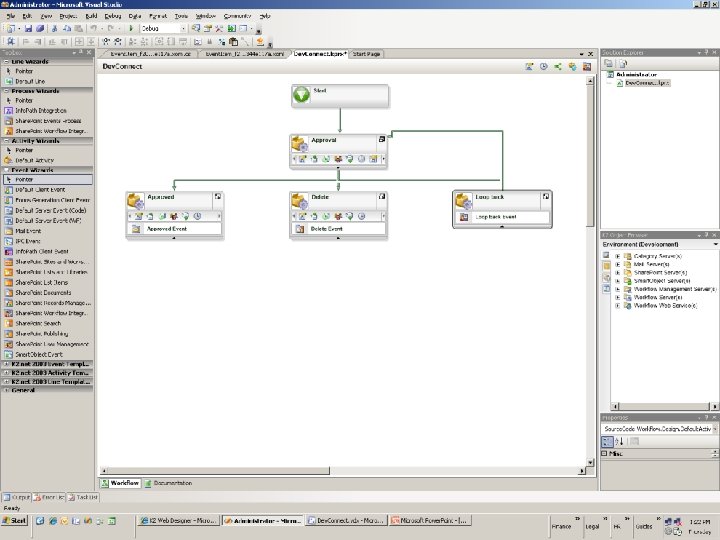Collapse the Misc properties category

point(604,453)
